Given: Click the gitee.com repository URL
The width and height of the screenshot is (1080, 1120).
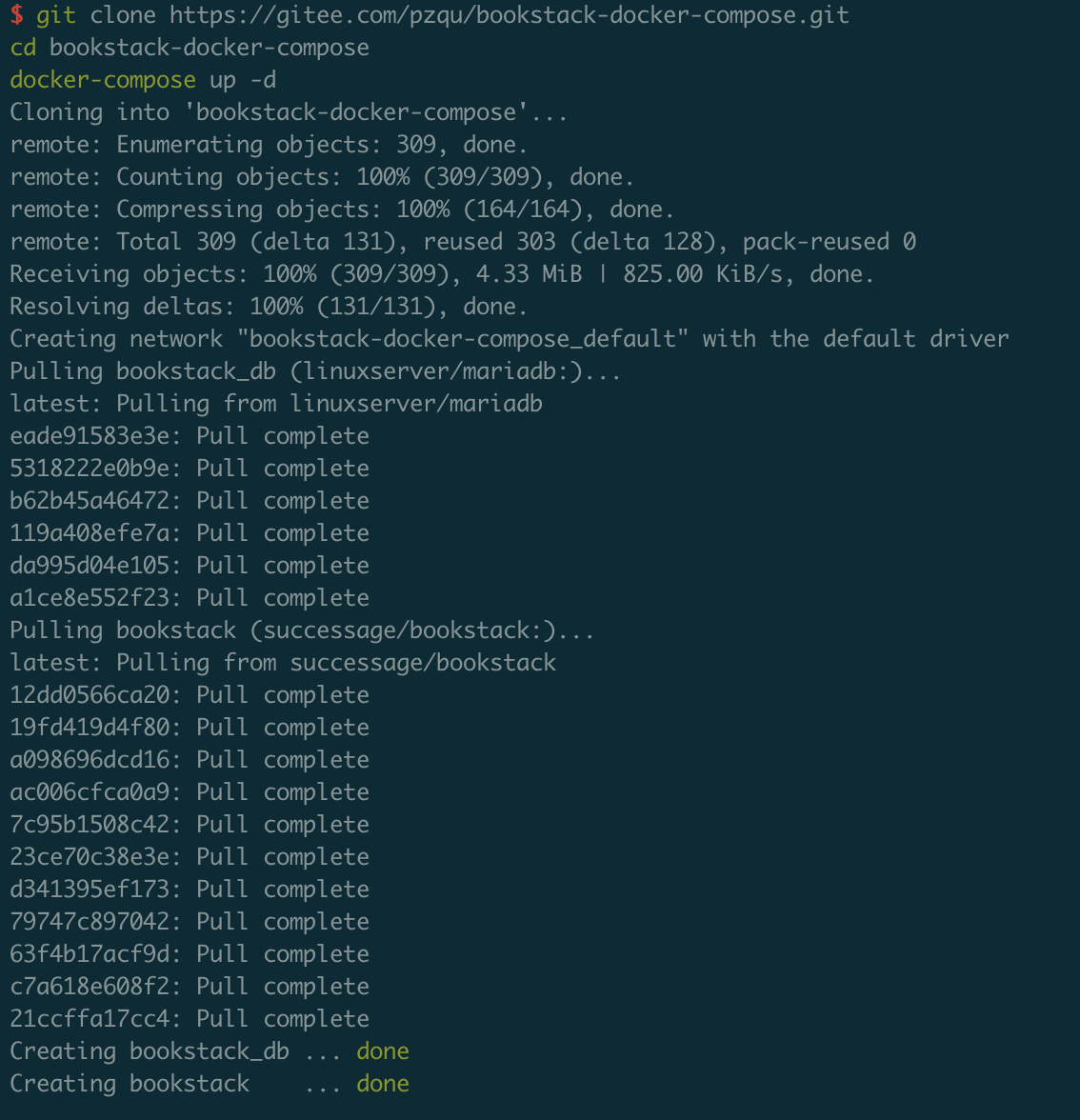Looking at the screenshot, I should [510, 15].
